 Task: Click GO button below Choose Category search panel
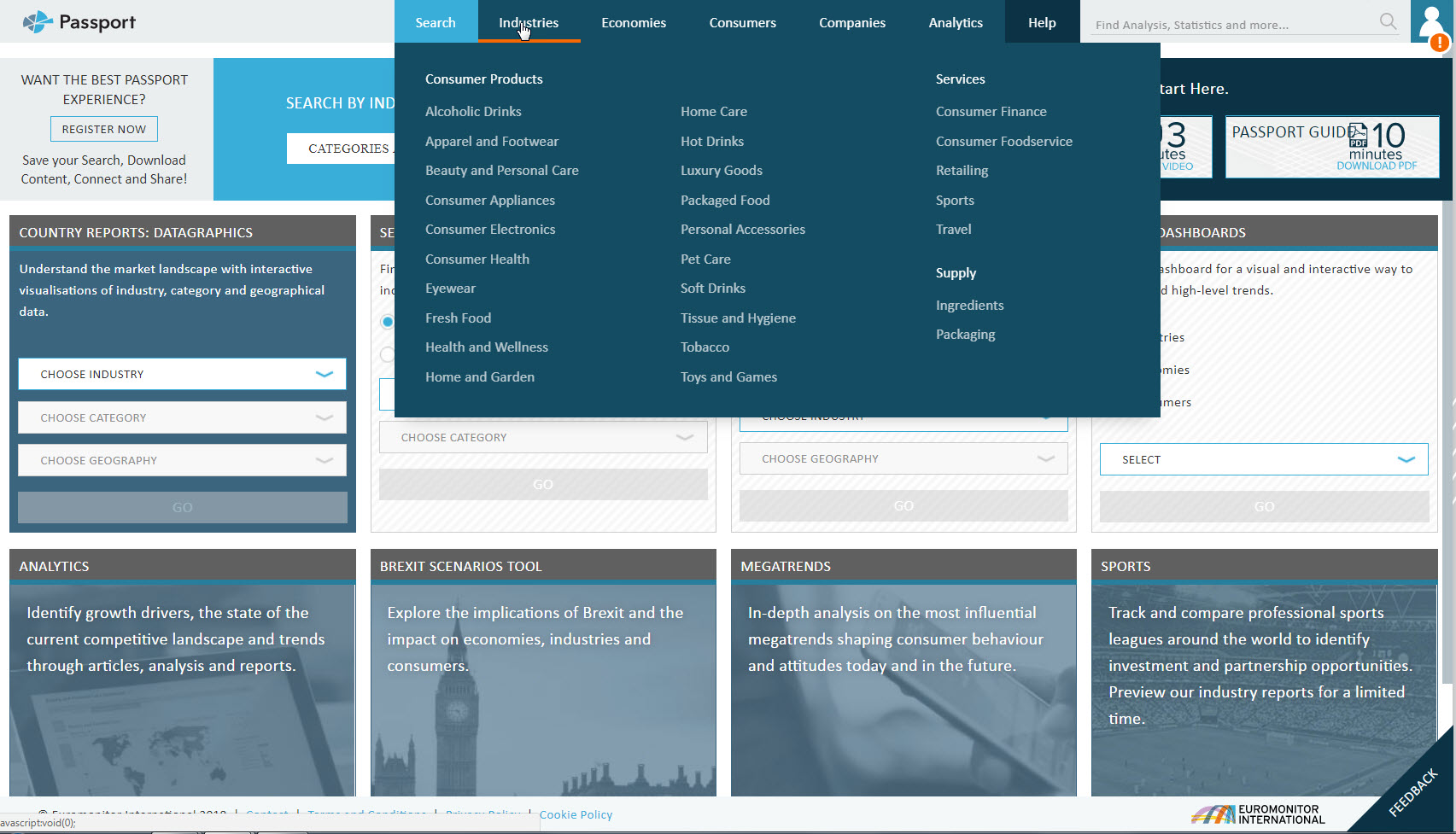[x=543, y=484]
